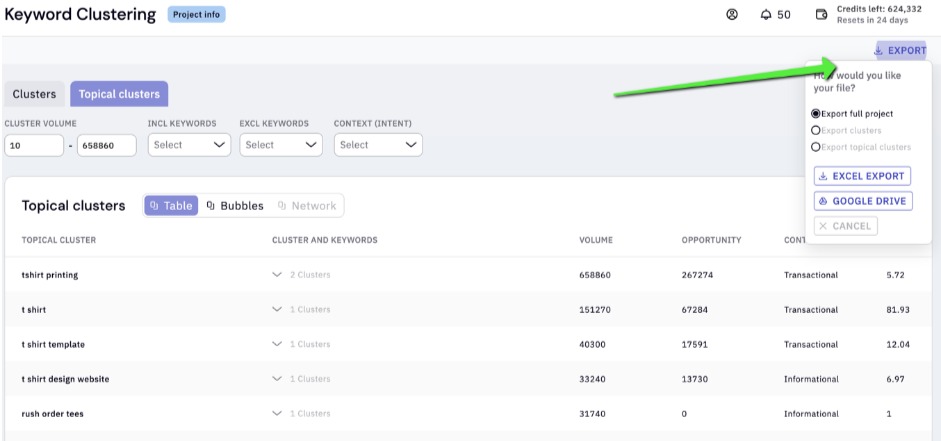The width and height of the screenshot is (941, 441).
Task: Edit minimum cluster volume field 10
Action: click(34, 145)
